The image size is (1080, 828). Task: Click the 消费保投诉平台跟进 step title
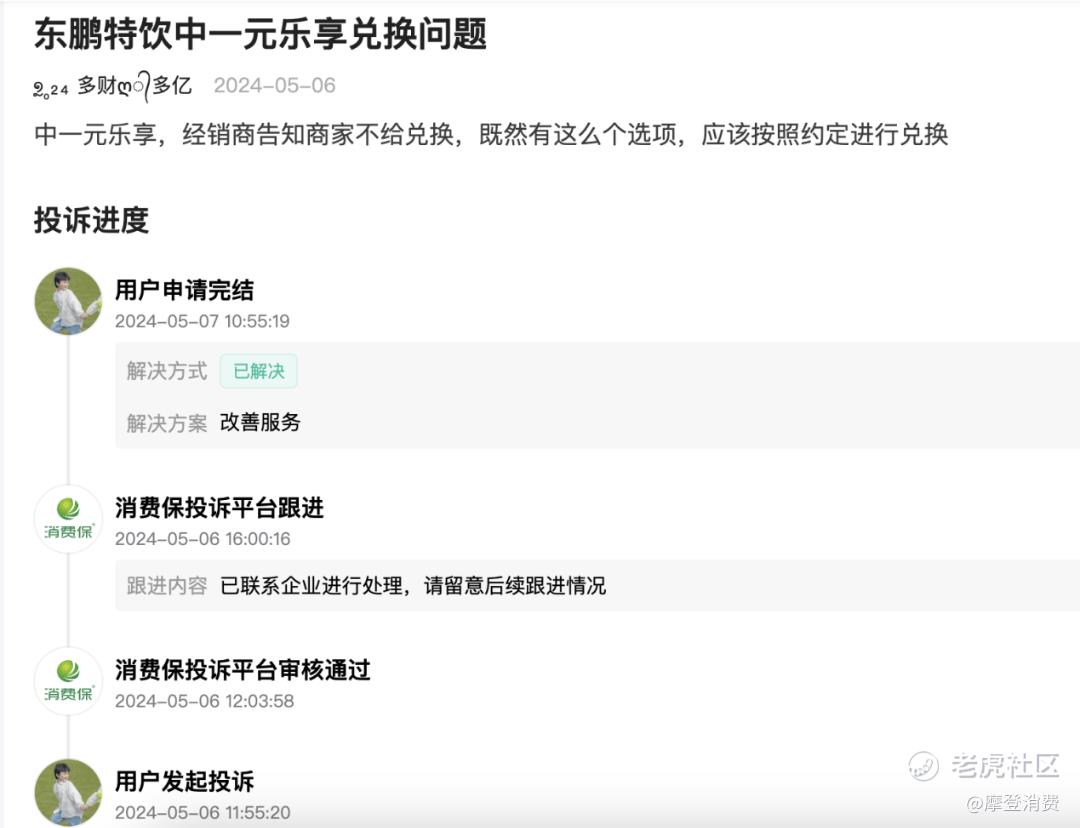point(219,508)
